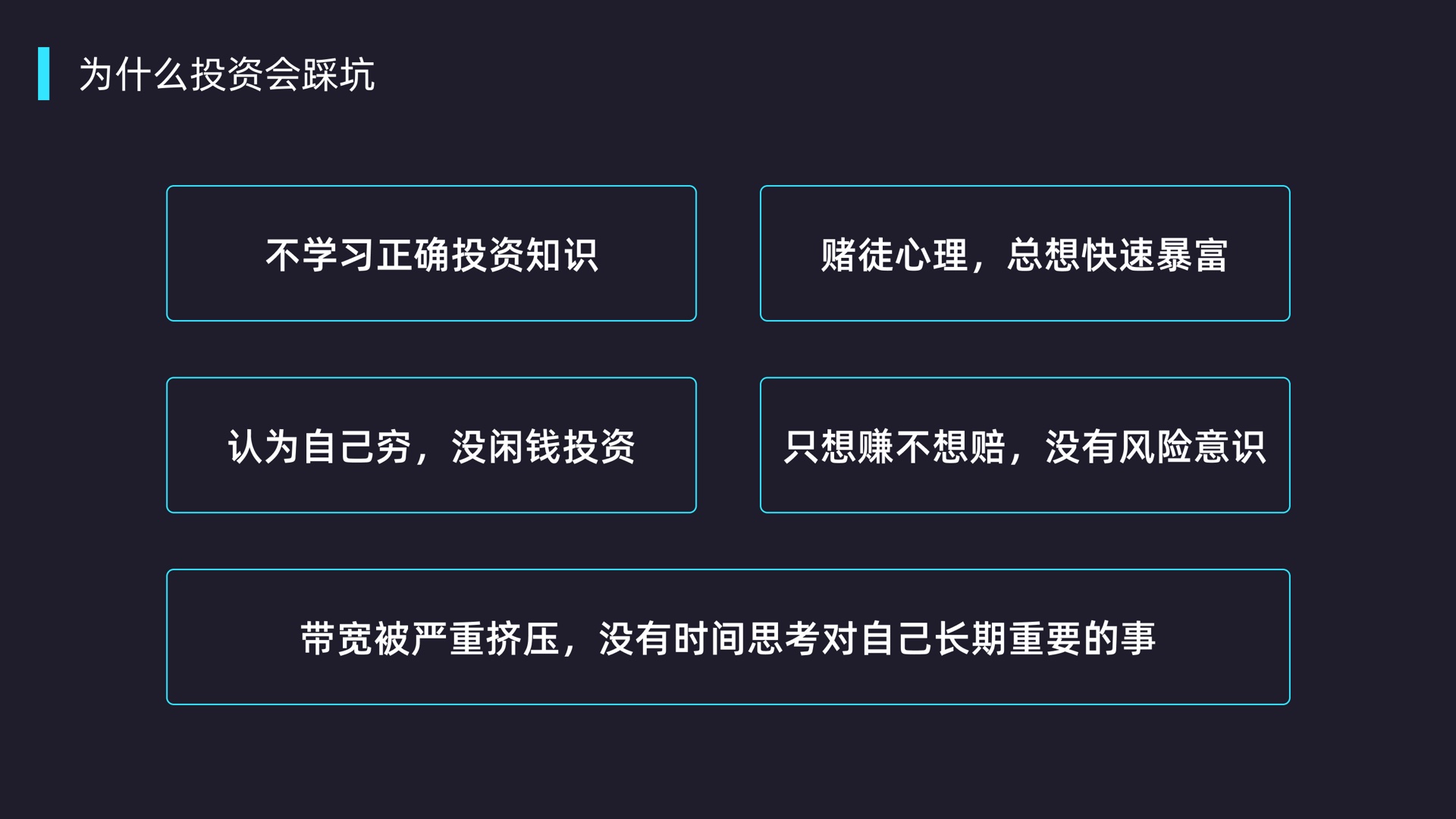Select the text 没闲钱投资

click(x=543, y=447)
